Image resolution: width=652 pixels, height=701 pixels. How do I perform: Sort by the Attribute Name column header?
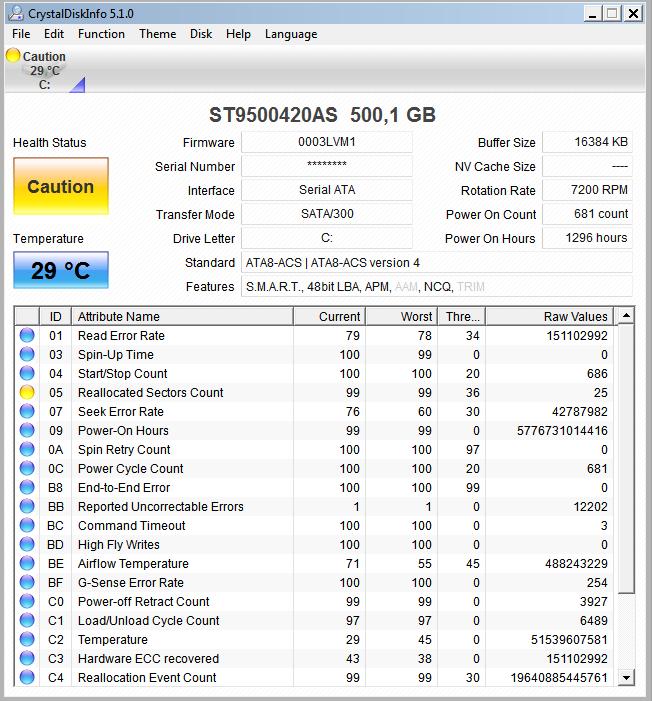pyautogui.click(x=182, y=317)
